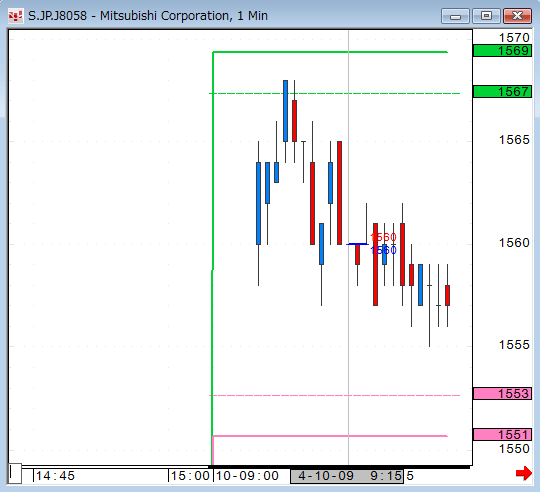Click the pink 1551 price label
The width and height of the screenshot is (540, 492).
pos(502,435)
